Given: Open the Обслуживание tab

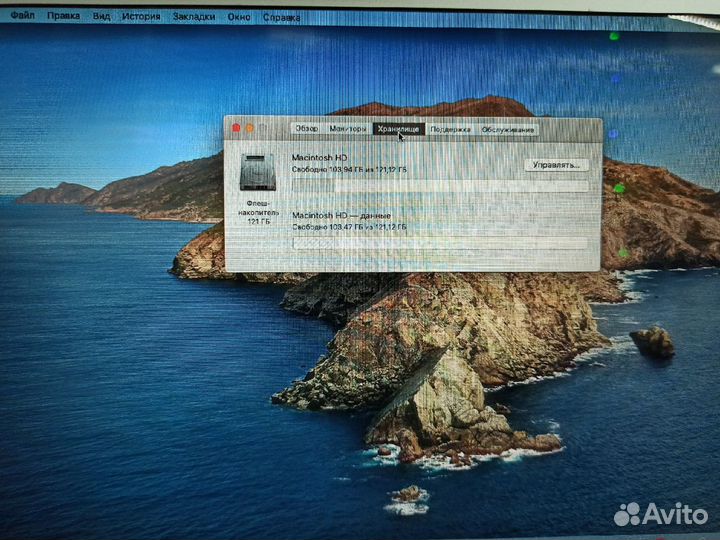Looking at the screenshot, I should (x=508, y=129).
